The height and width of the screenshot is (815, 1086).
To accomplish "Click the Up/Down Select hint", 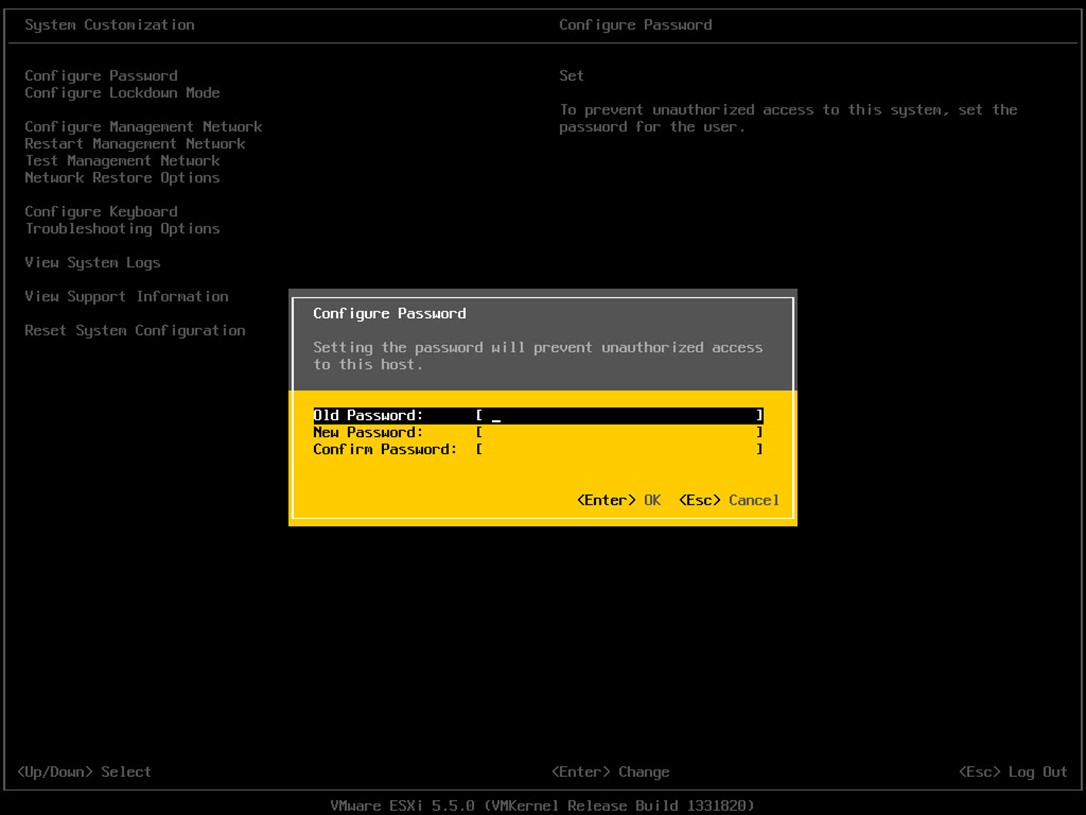I will [x=84, y=772].
